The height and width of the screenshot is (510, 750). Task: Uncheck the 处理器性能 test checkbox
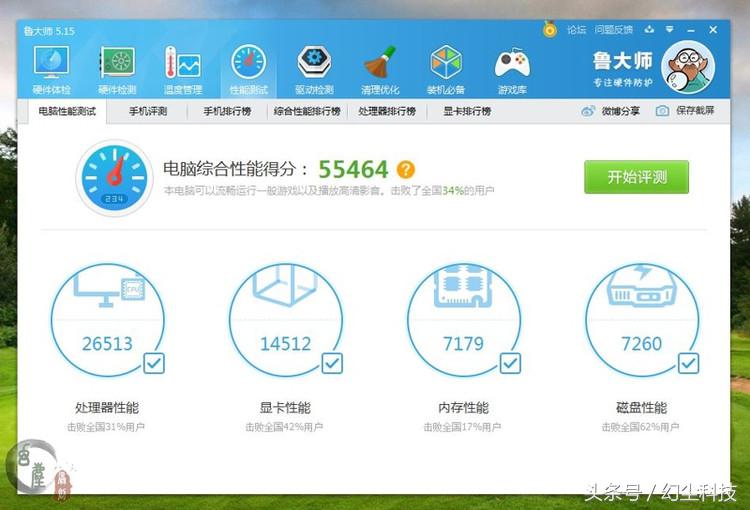tap(154, 363)
